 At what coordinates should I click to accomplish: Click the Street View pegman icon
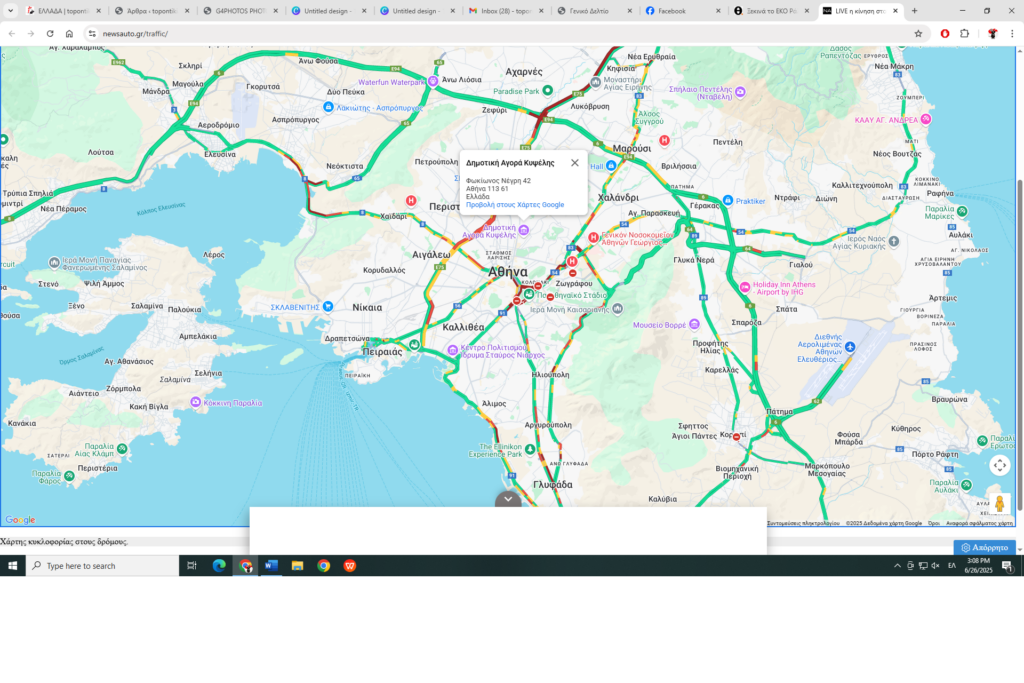999,503
